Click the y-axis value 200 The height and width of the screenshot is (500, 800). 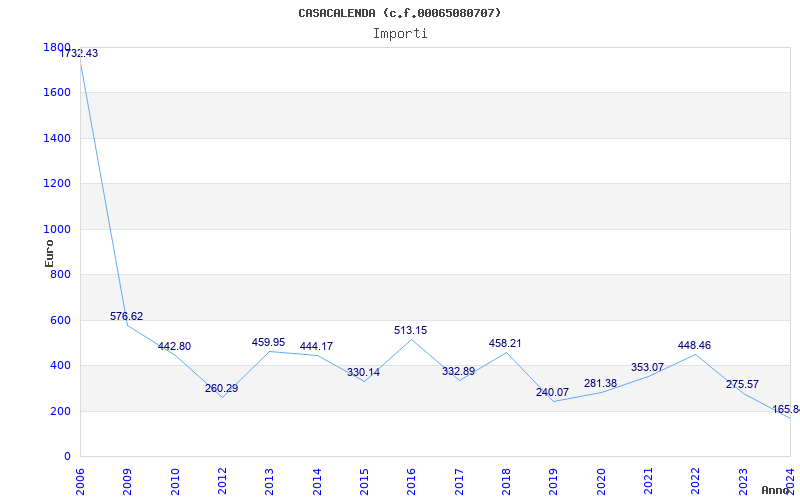click(x=60, y=411)
